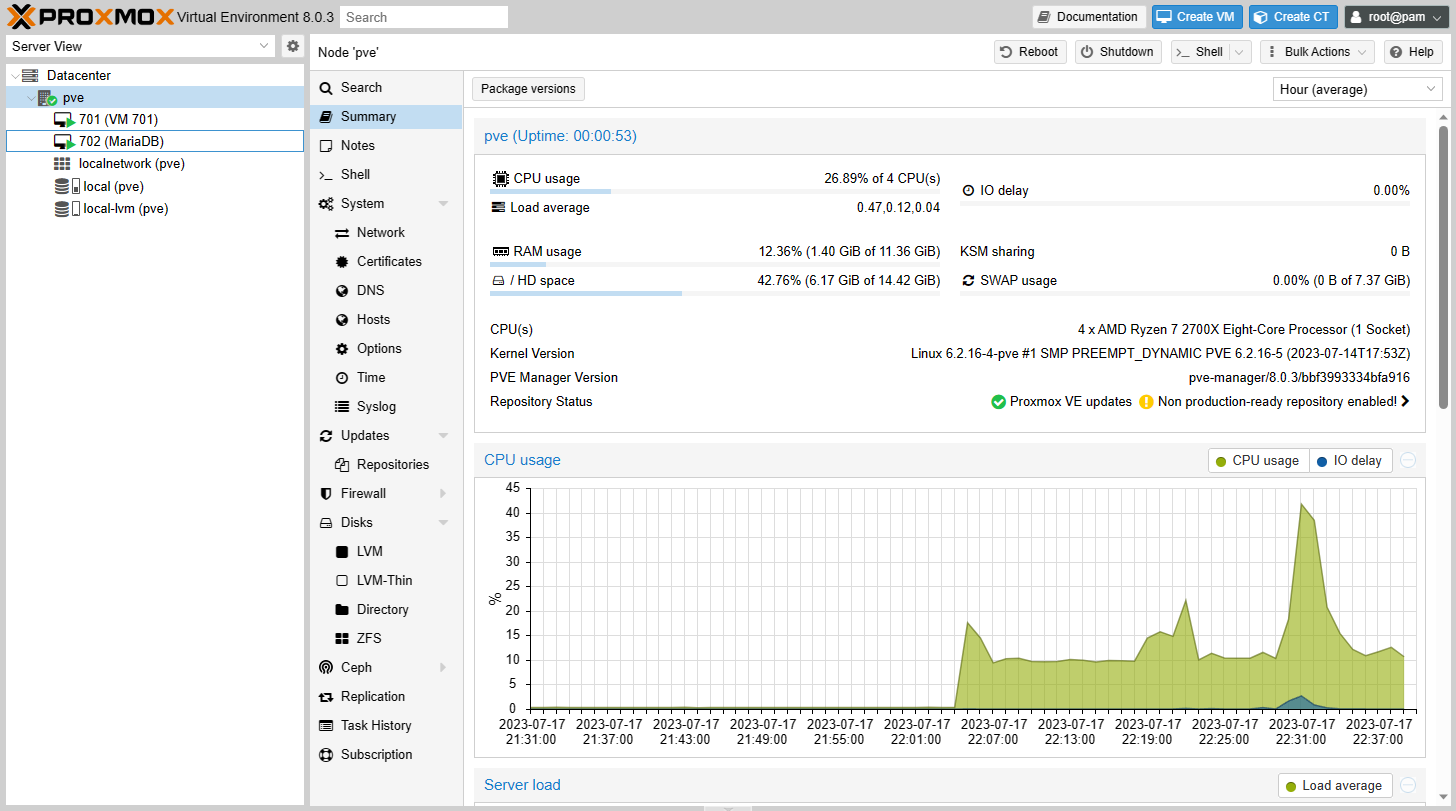Toggle the Load average legend series

[1334, 786]
